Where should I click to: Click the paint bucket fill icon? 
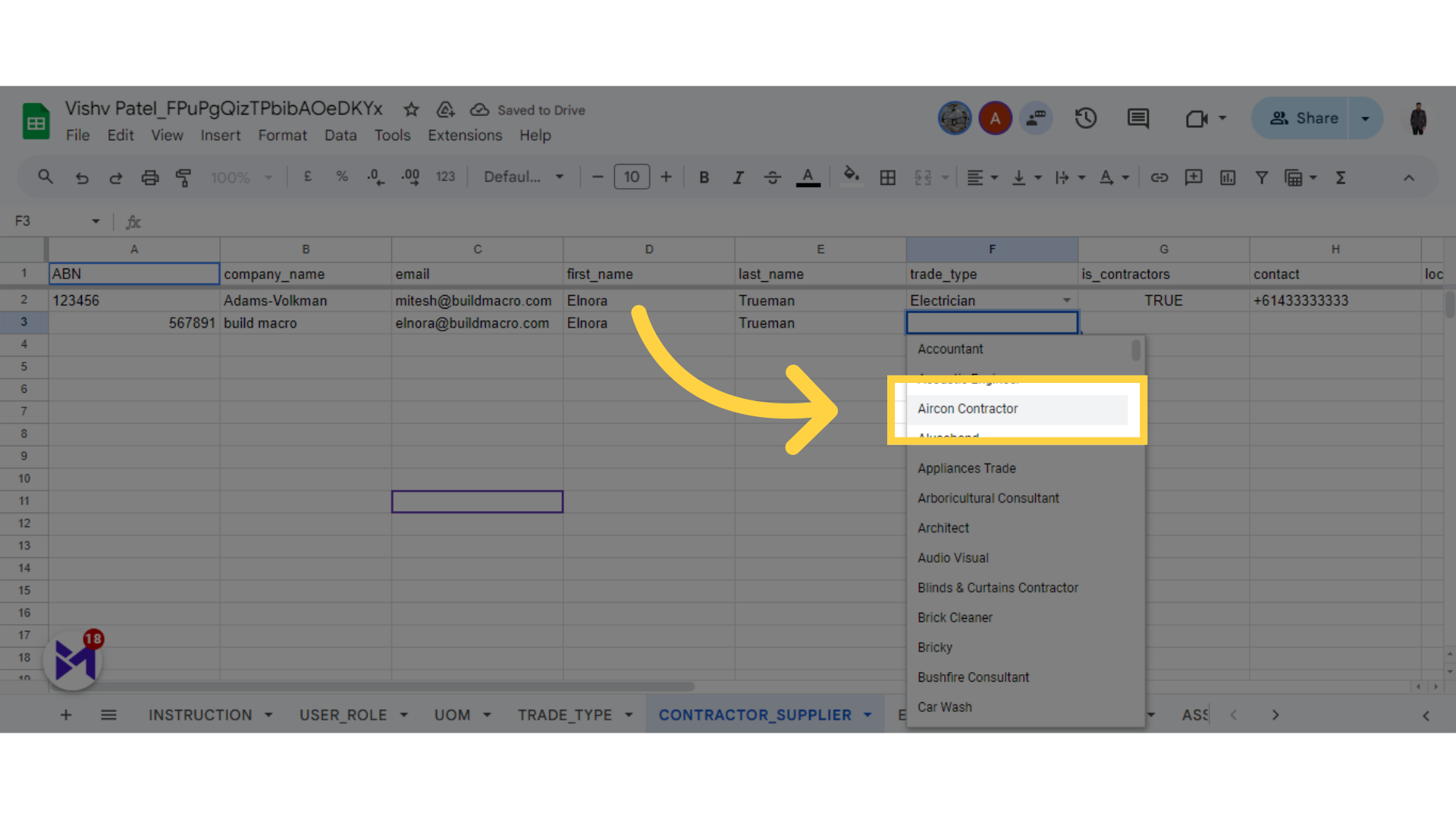[849, 178]
